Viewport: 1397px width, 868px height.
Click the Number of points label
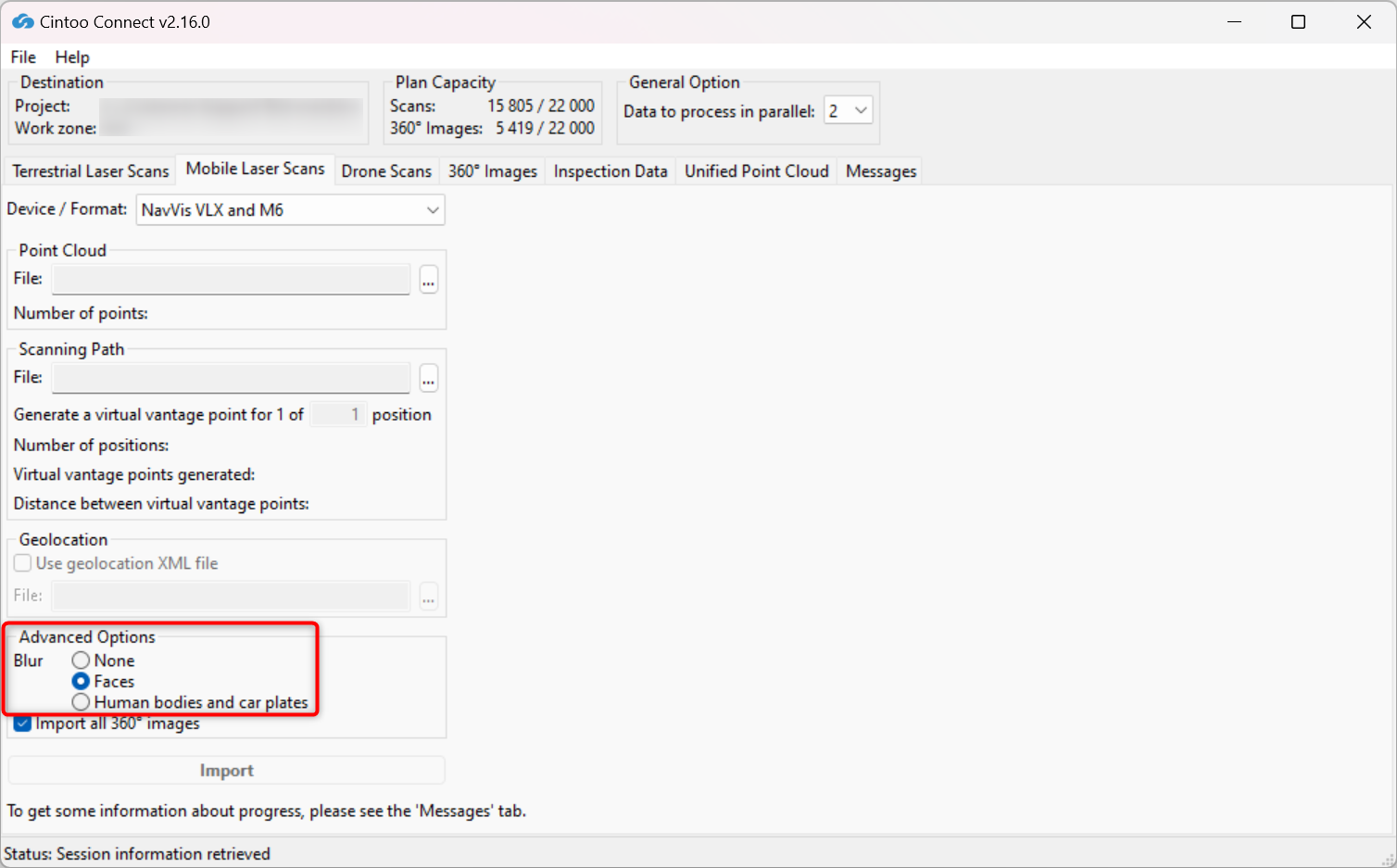[x=81, y=313]
